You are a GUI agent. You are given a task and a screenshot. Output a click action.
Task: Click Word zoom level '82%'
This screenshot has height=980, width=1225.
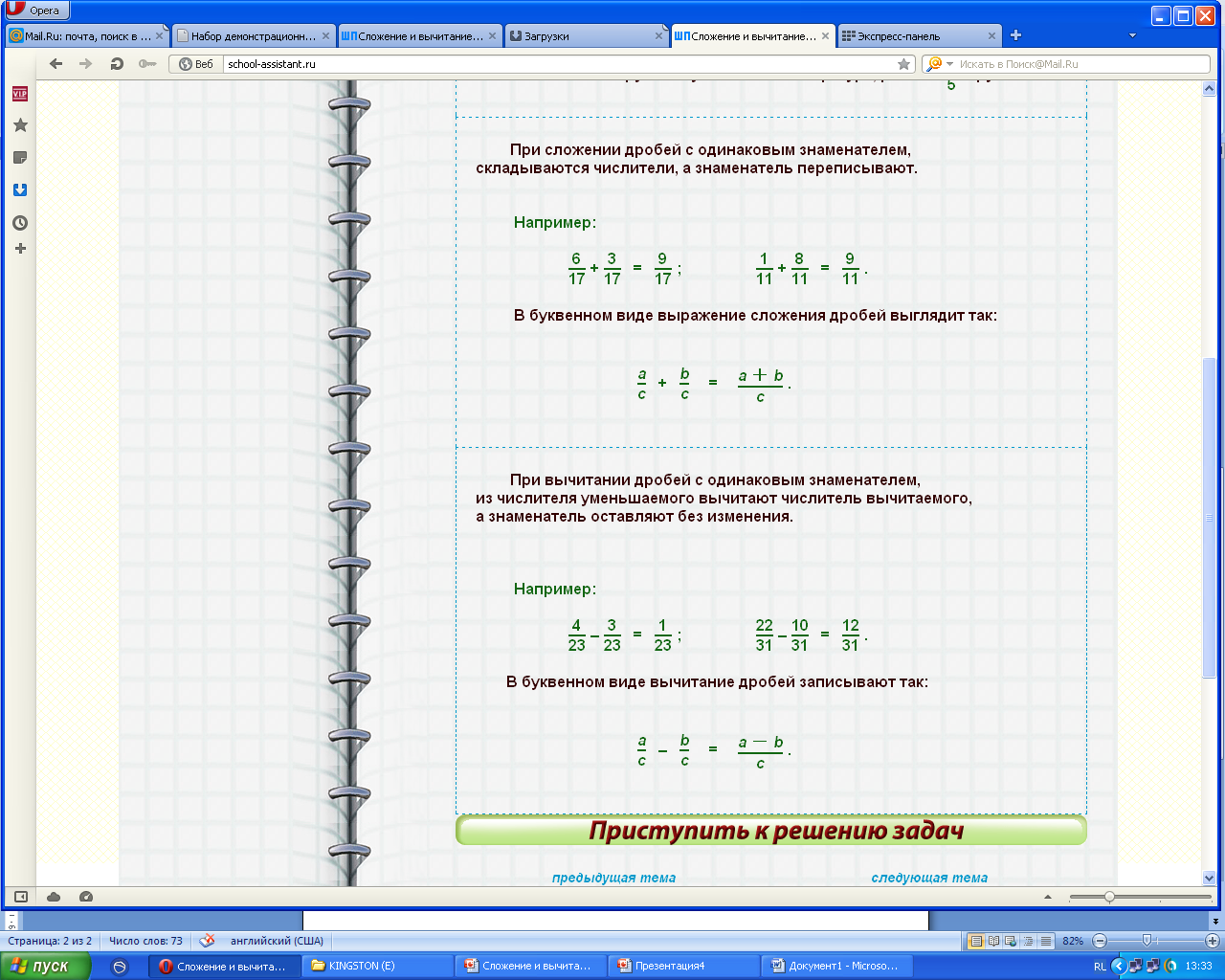tap(1073, 941)
